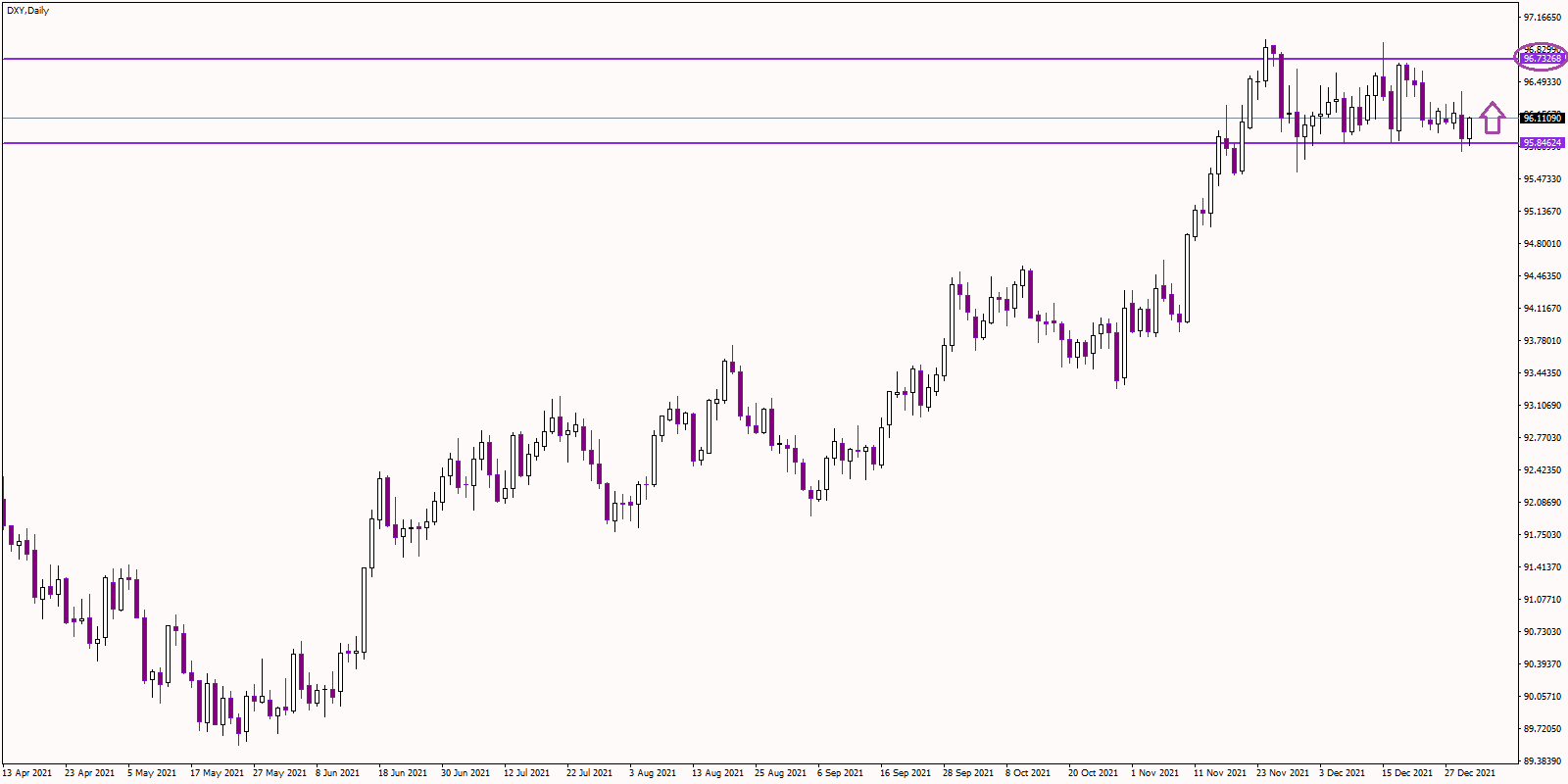The image size is (1568, 784).
Task: Click the 92.77030 price axis label
Action: [1543, 438]
